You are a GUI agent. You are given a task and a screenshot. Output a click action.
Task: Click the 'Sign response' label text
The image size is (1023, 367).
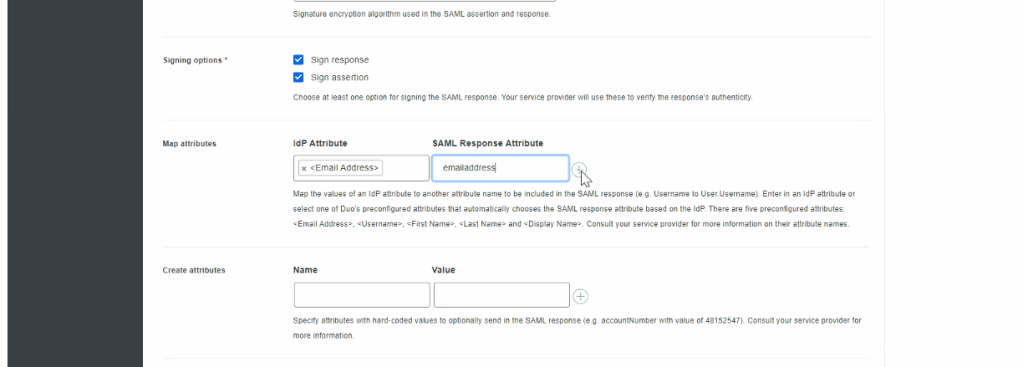339,60
